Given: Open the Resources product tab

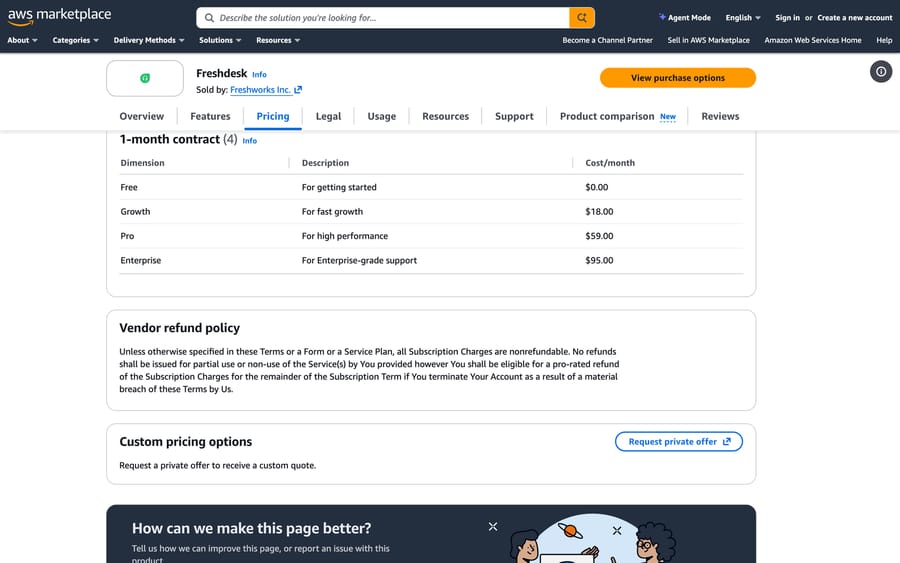Looking at the screenshot, I should tap(445, 116).
